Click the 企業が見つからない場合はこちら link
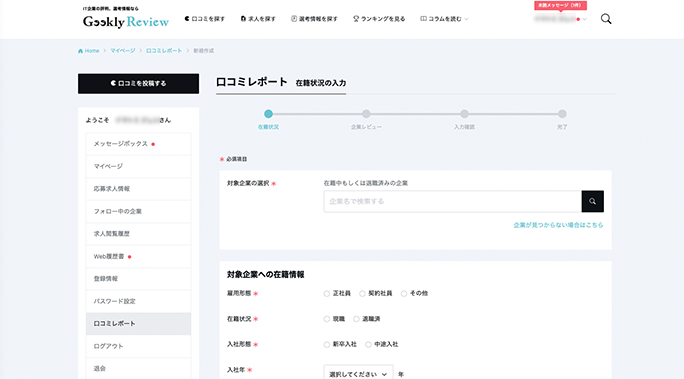 pos(558,225)
